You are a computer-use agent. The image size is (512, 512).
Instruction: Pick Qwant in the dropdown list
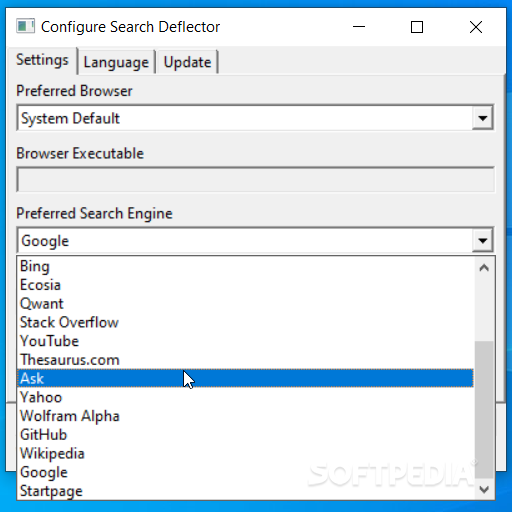tap(245, 304)
